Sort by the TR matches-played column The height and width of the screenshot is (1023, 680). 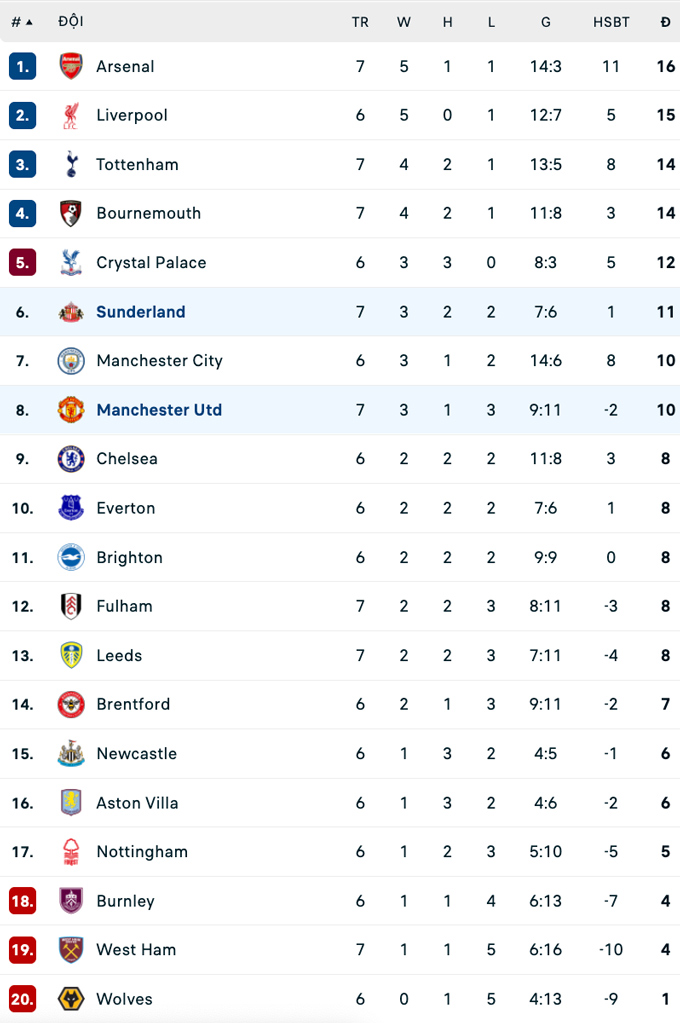coord(360,22)
